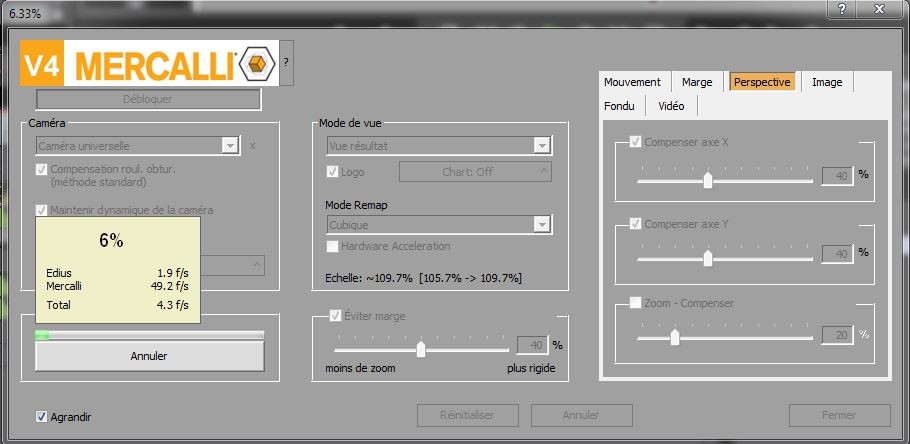Click the Compenser axe Y slider handle
Image resolution: width=910 pixels, height=444 pixels.
(x=707, y=258)
